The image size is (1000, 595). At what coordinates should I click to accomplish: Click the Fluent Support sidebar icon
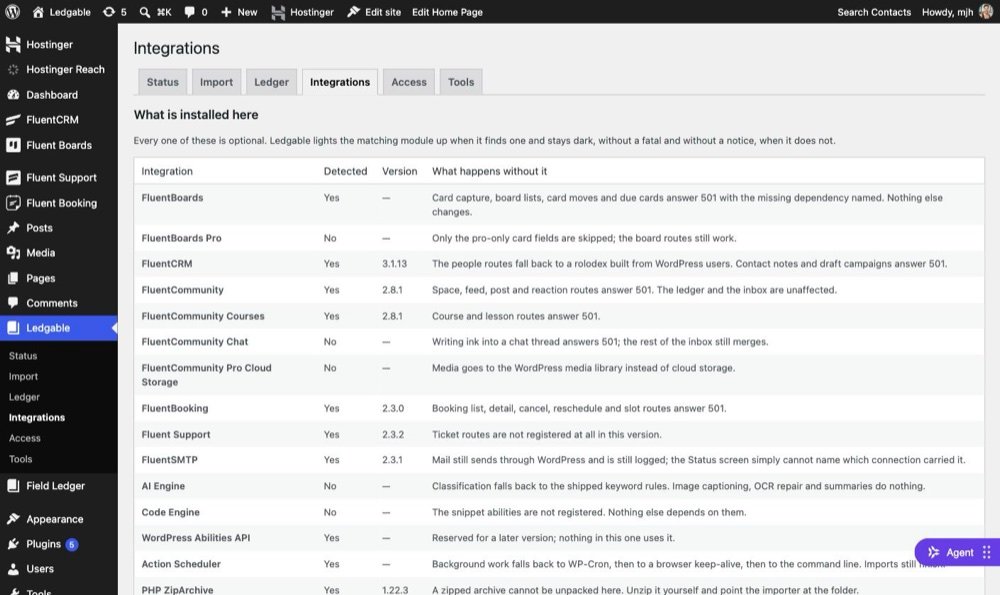click(x=13, y=177)
